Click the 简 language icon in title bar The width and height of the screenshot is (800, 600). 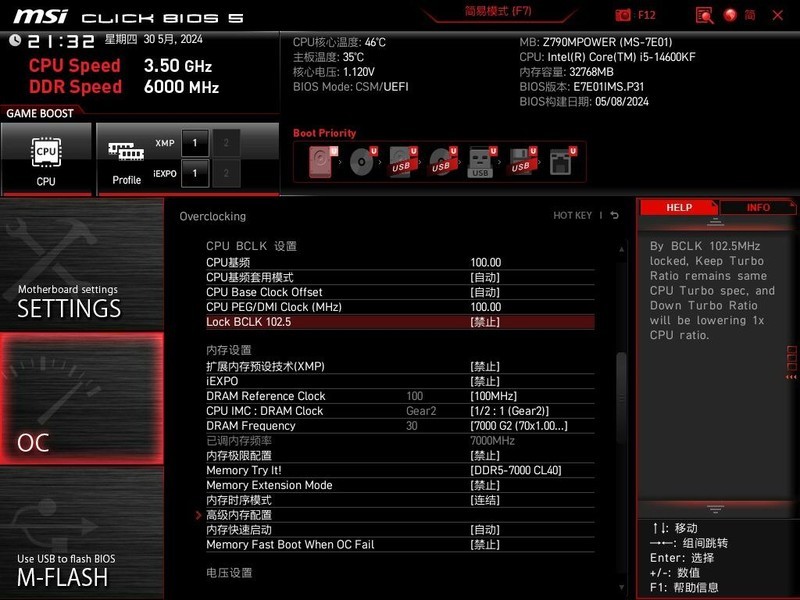click(749, 14)
